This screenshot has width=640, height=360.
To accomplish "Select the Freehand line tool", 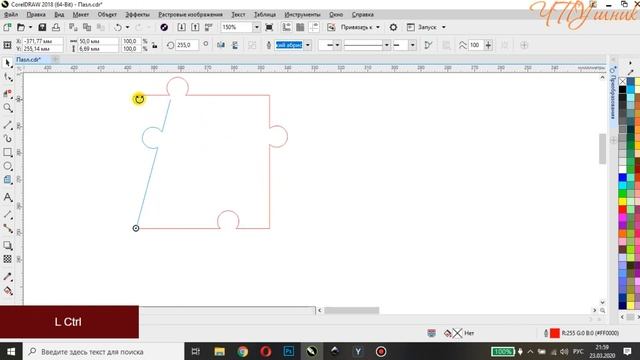I will (7, 125).
